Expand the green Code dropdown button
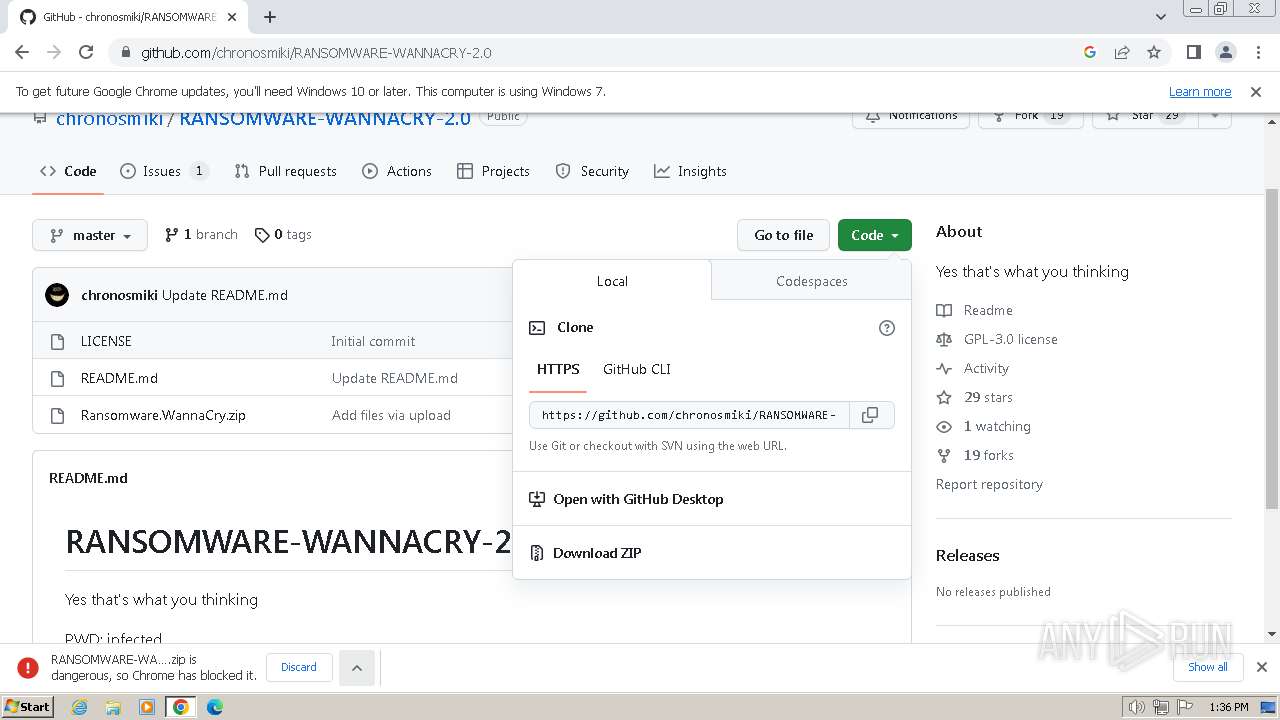 pyautogui.click(x=875, y=235)
